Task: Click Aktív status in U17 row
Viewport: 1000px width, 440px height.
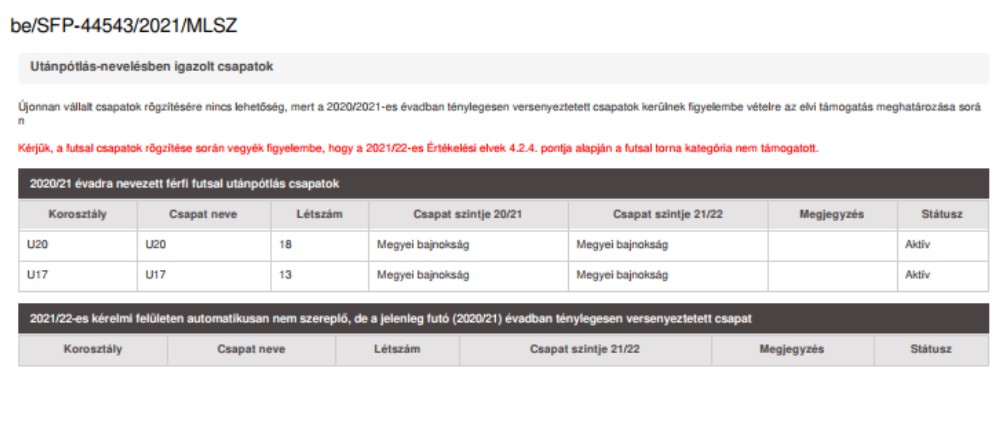Action: pos(917,276)
